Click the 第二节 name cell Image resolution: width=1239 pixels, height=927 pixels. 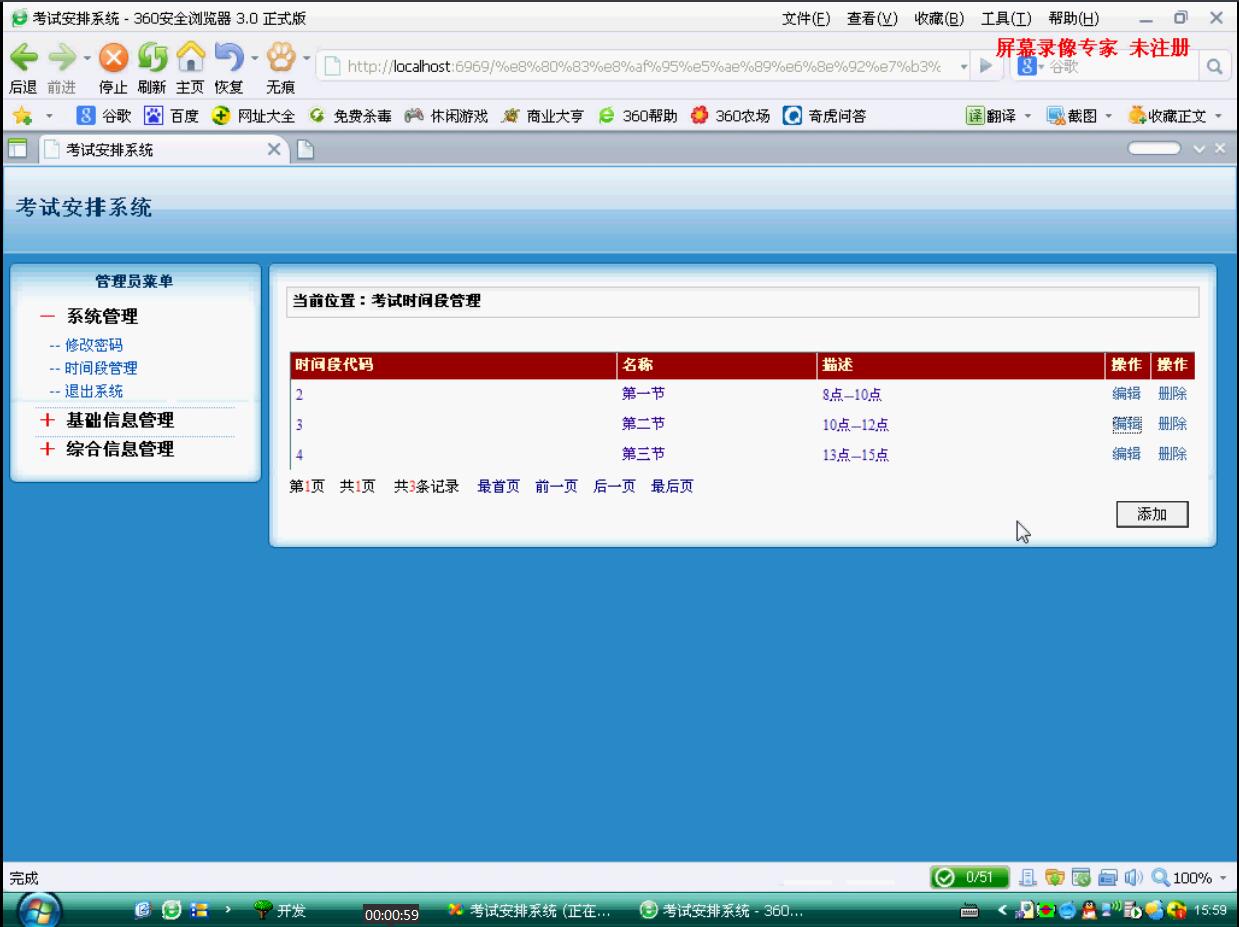pyautogui.click(x=643, y=424)
